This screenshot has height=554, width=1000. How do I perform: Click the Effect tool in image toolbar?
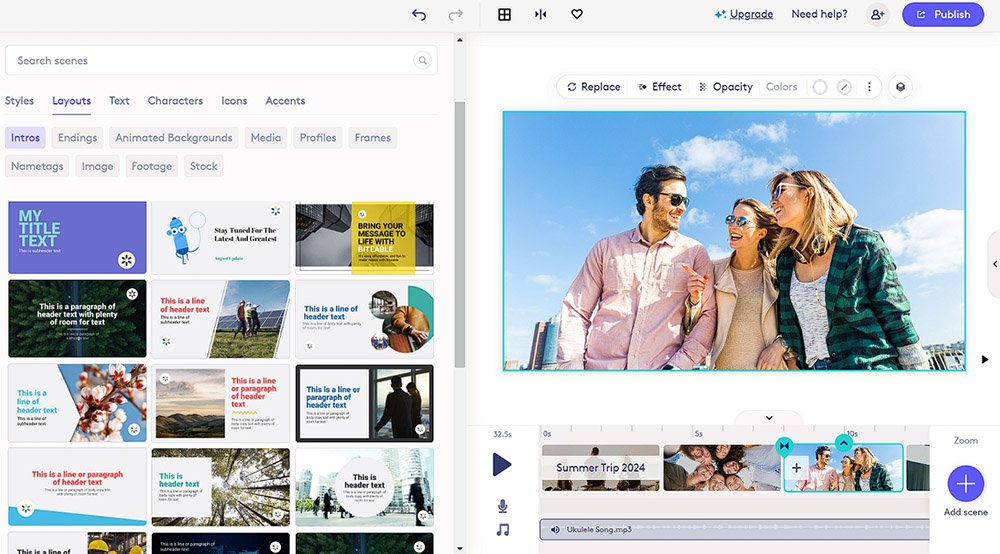click(660, 87)
